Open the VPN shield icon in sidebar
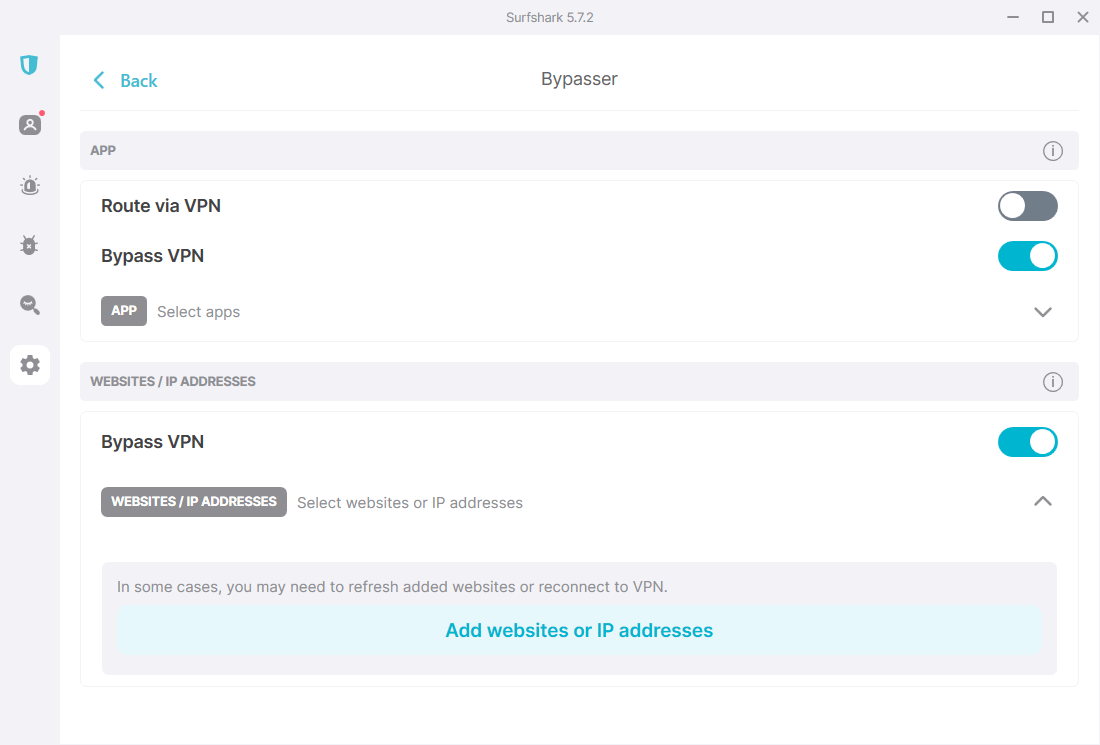This screenshot has width=1100, height=745. tap(29, 65)
